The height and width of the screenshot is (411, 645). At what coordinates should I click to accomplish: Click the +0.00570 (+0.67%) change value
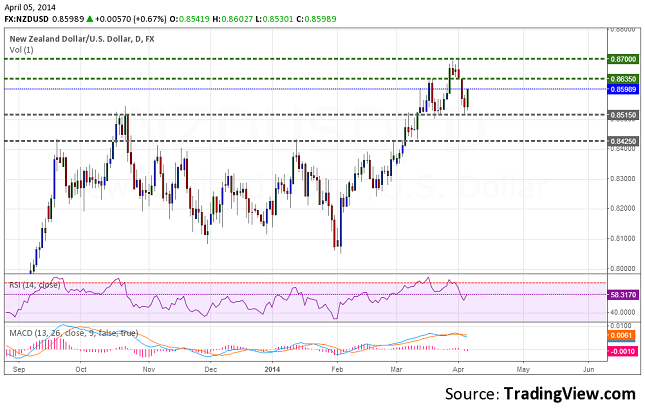tap(130, 19)
